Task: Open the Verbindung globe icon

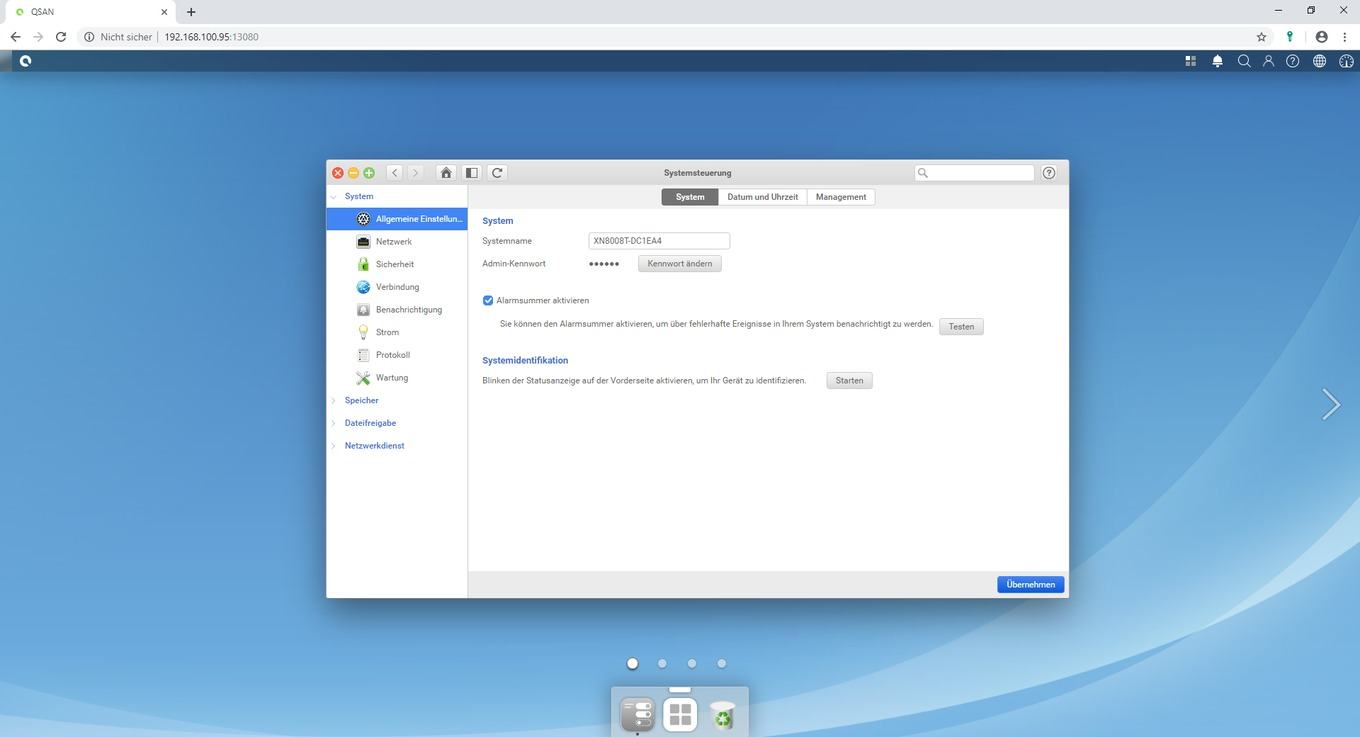Action: 364,287
